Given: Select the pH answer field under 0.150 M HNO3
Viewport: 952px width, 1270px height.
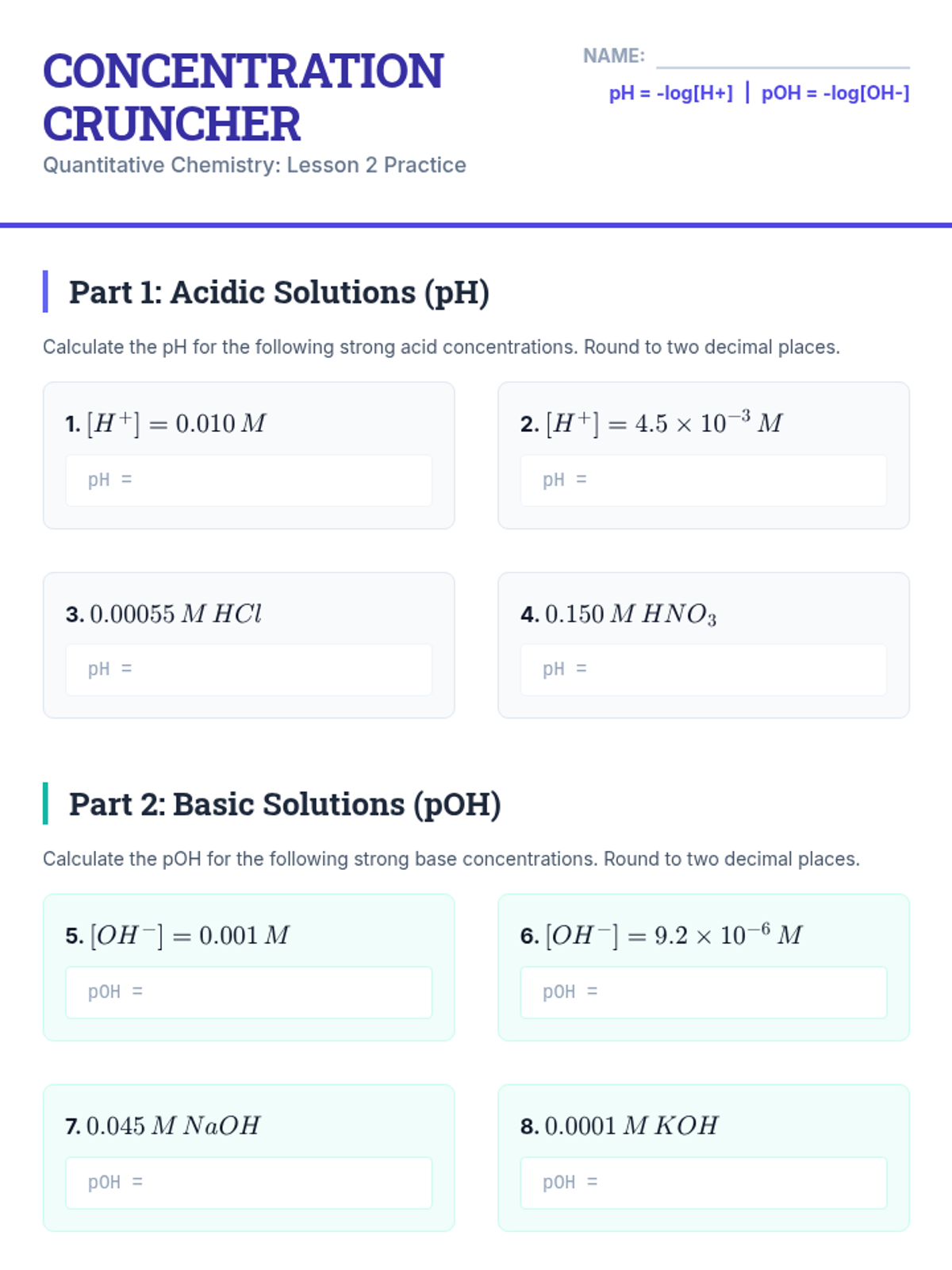Looking at the screenshot, I should pyautogui.click(x=704, y=670).
